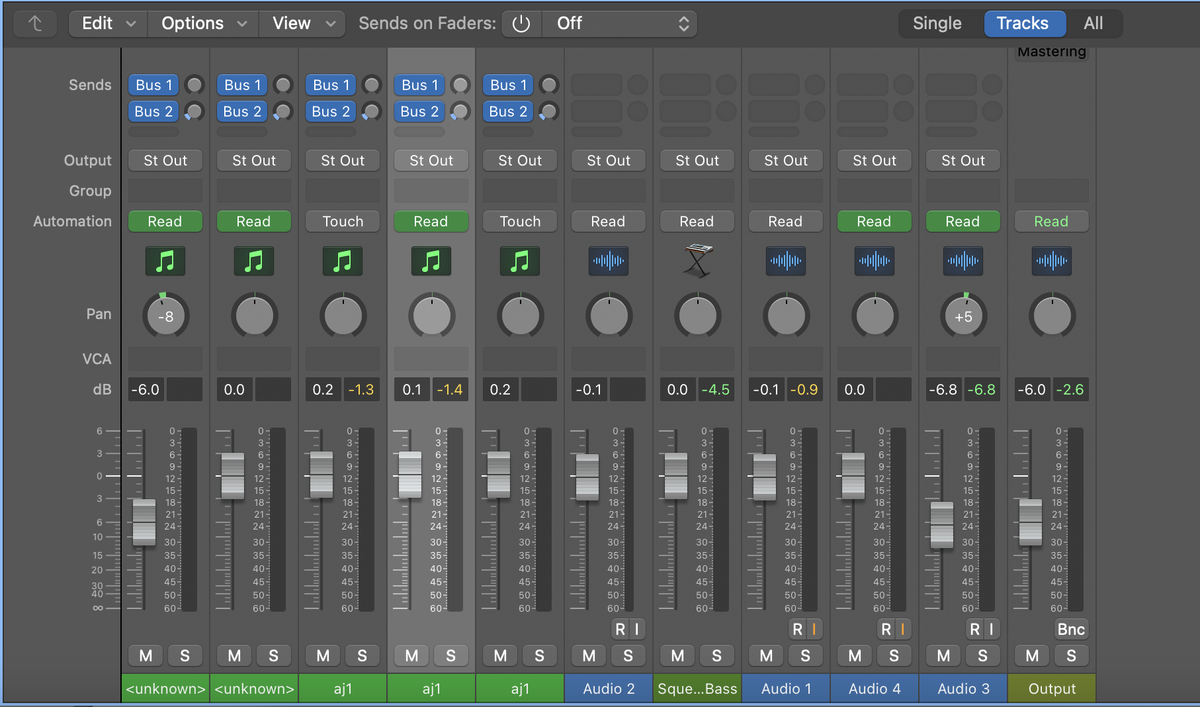
Task: Open the green Read automation mode on Audio 4
Action: click(875, 221)
